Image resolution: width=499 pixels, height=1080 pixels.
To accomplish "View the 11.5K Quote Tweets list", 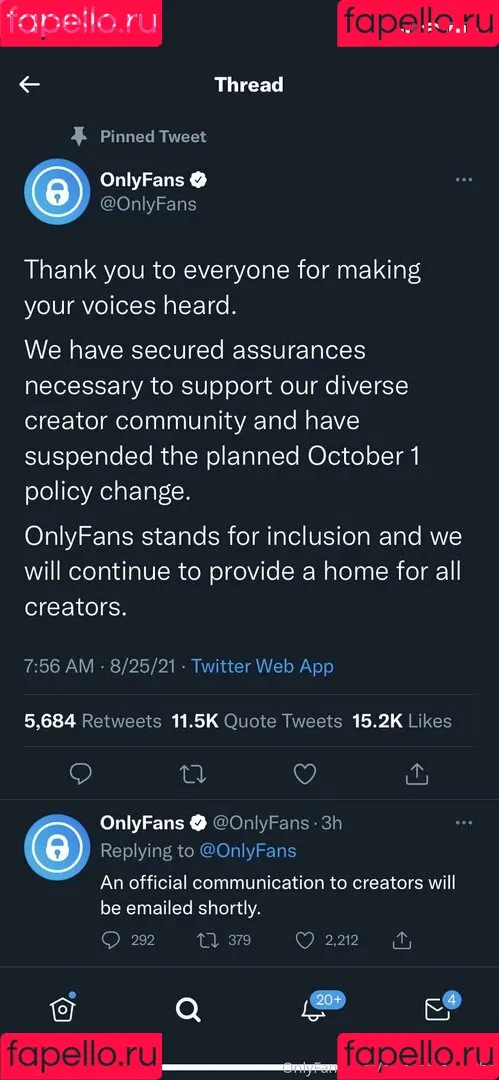I will (257, 721).
